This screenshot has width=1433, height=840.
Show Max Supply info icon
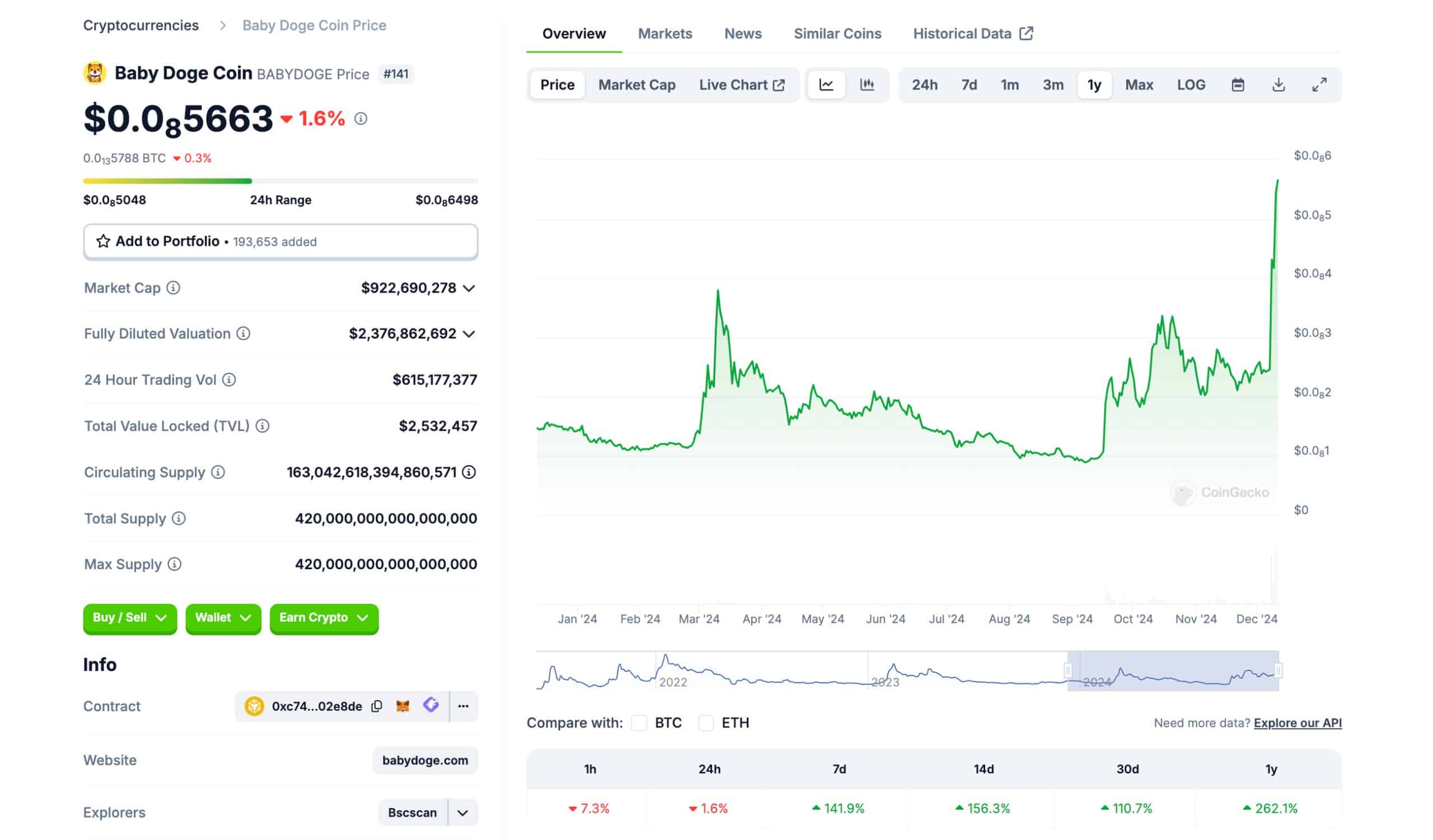175,564
